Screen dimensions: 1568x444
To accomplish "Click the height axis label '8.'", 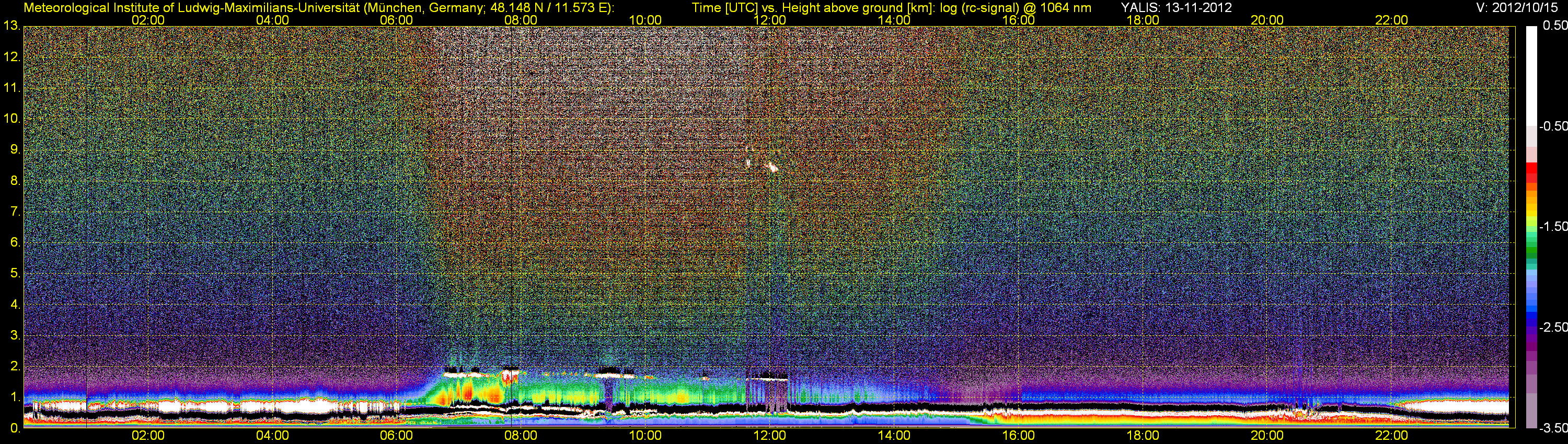I will point(16,181).
